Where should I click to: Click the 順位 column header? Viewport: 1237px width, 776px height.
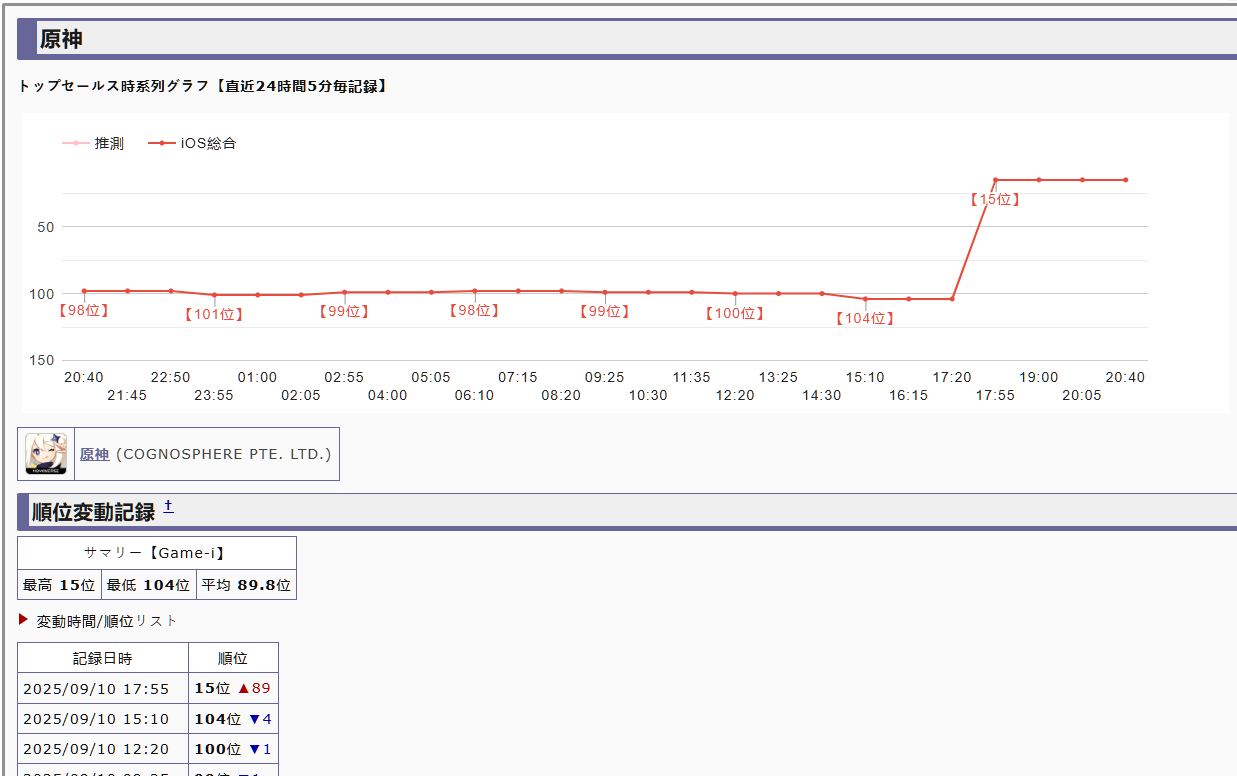point(233,658)
